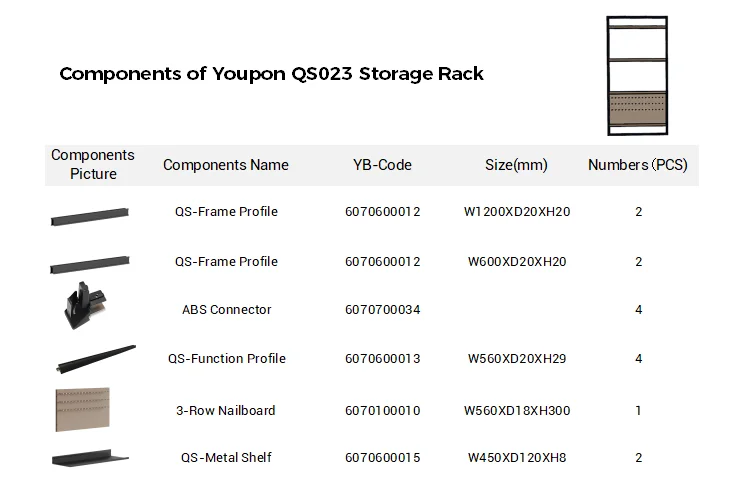Select the "Numbers (PCS)" column header
The image size is (750, 502).
(638, 165)
